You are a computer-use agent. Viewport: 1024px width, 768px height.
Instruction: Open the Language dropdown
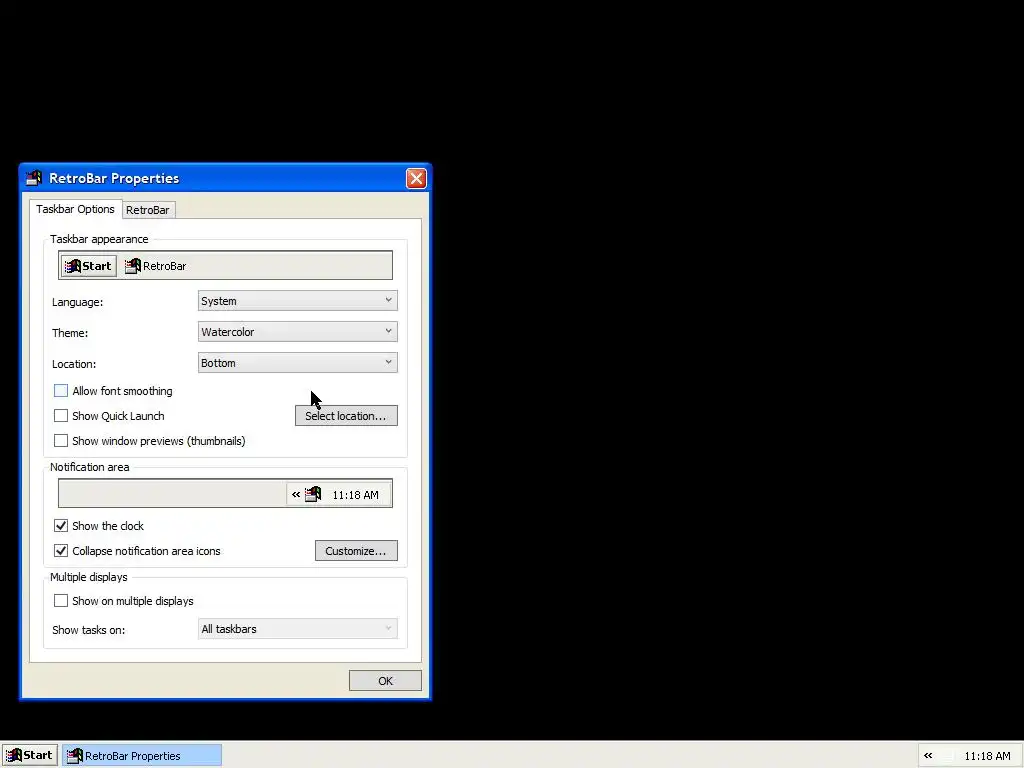(x=297, y=301)
